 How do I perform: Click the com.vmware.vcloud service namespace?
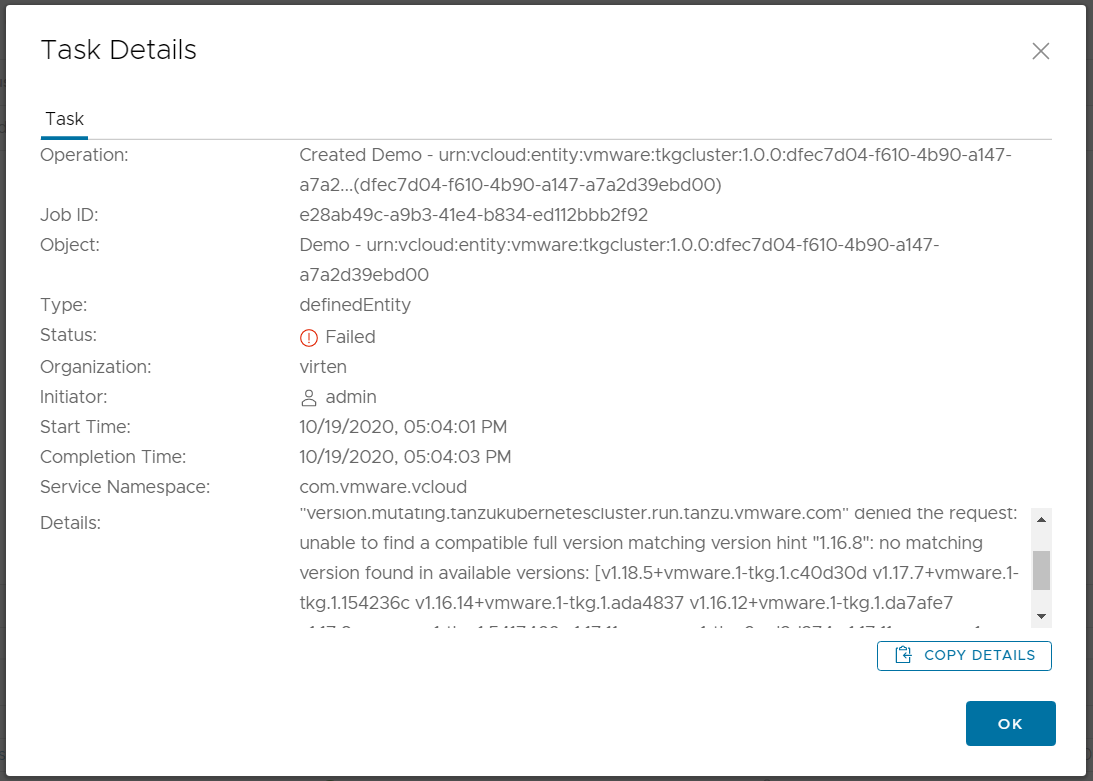pos(383,487)
